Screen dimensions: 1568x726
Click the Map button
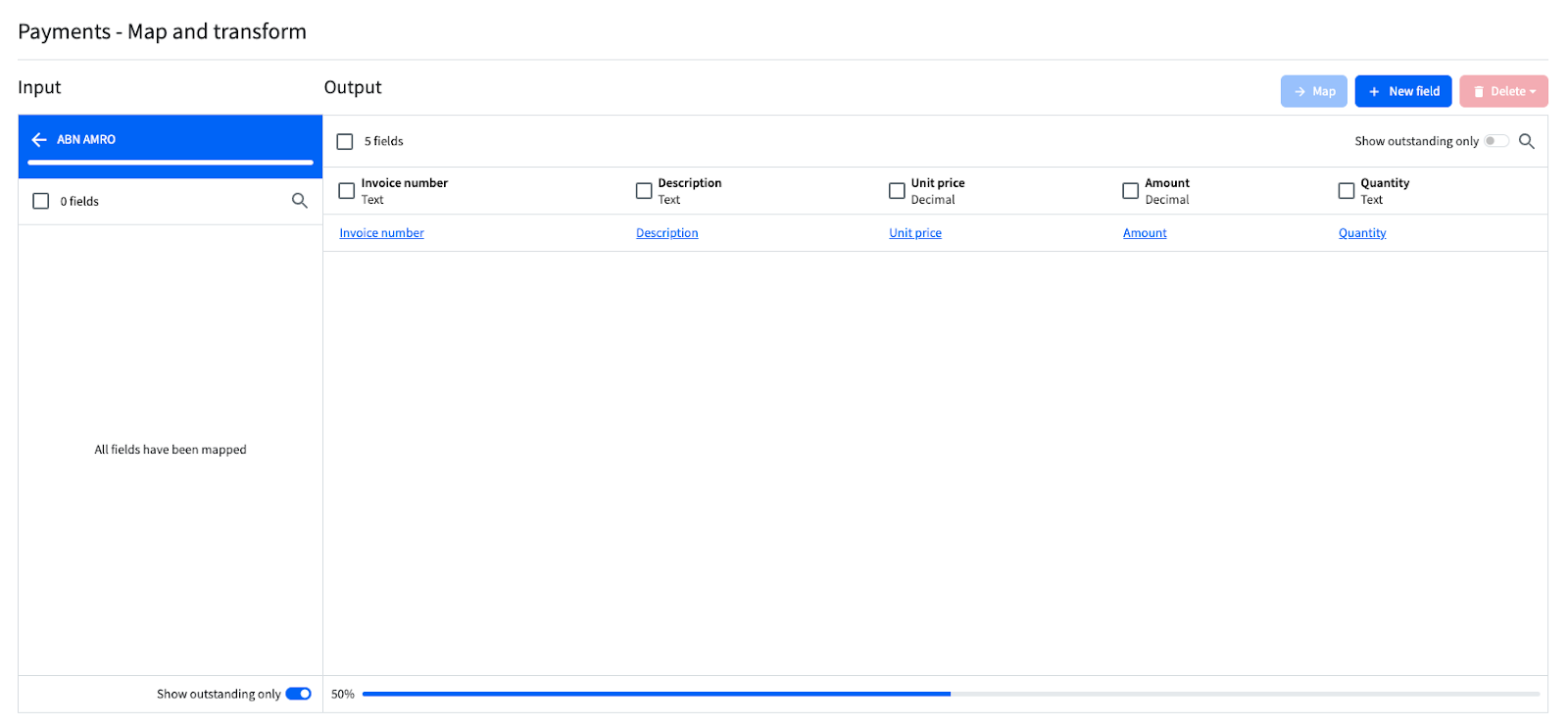(1313, 91)
